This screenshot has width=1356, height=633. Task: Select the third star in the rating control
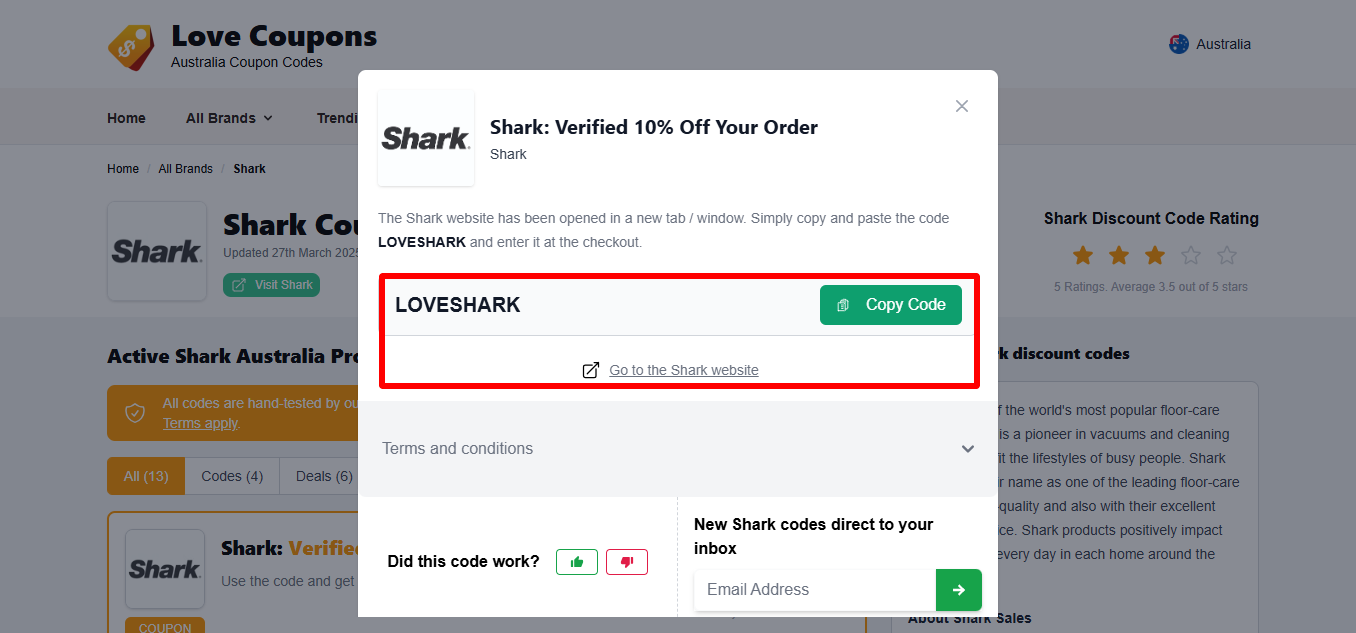point(1154,255)
